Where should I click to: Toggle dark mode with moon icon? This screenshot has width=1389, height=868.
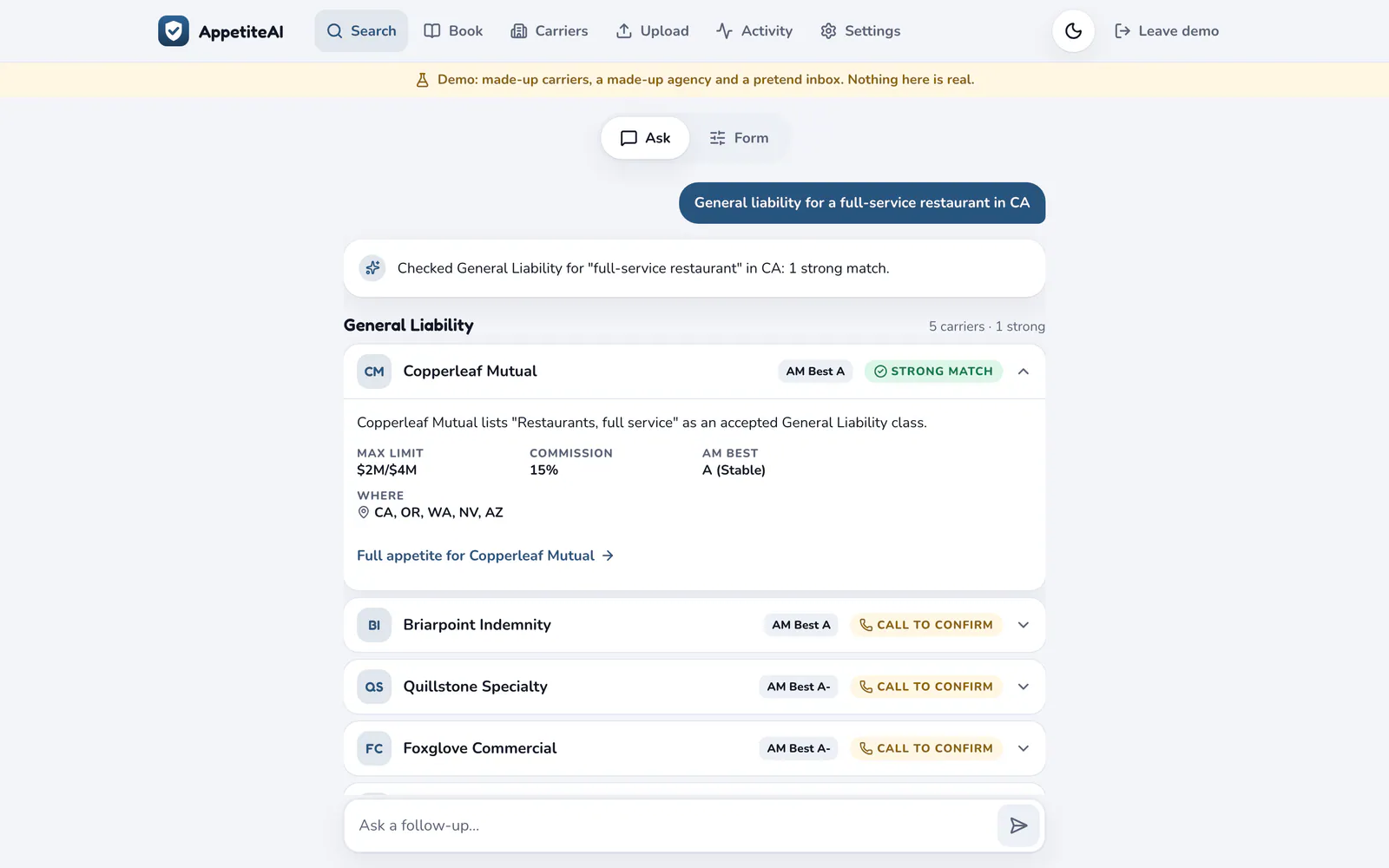pyautogui.click(x=1073, y=31)
